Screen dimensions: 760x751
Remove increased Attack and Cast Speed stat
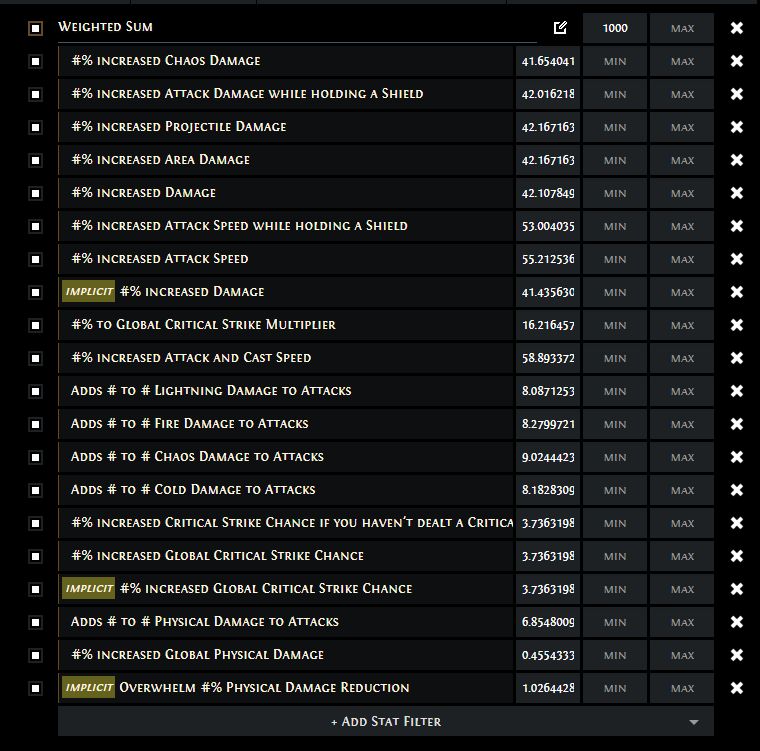[x=737, y=358]
